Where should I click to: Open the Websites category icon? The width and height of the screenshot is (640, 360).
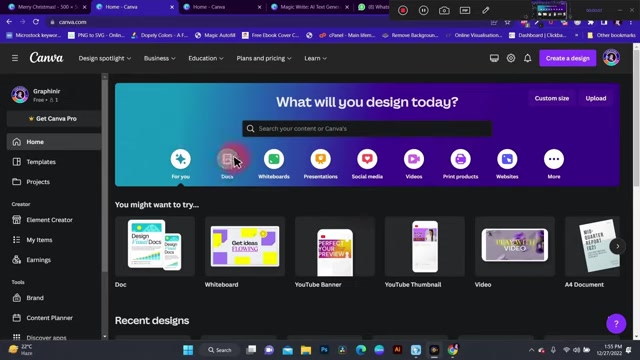pyautogui.click(x=507, y=159)
